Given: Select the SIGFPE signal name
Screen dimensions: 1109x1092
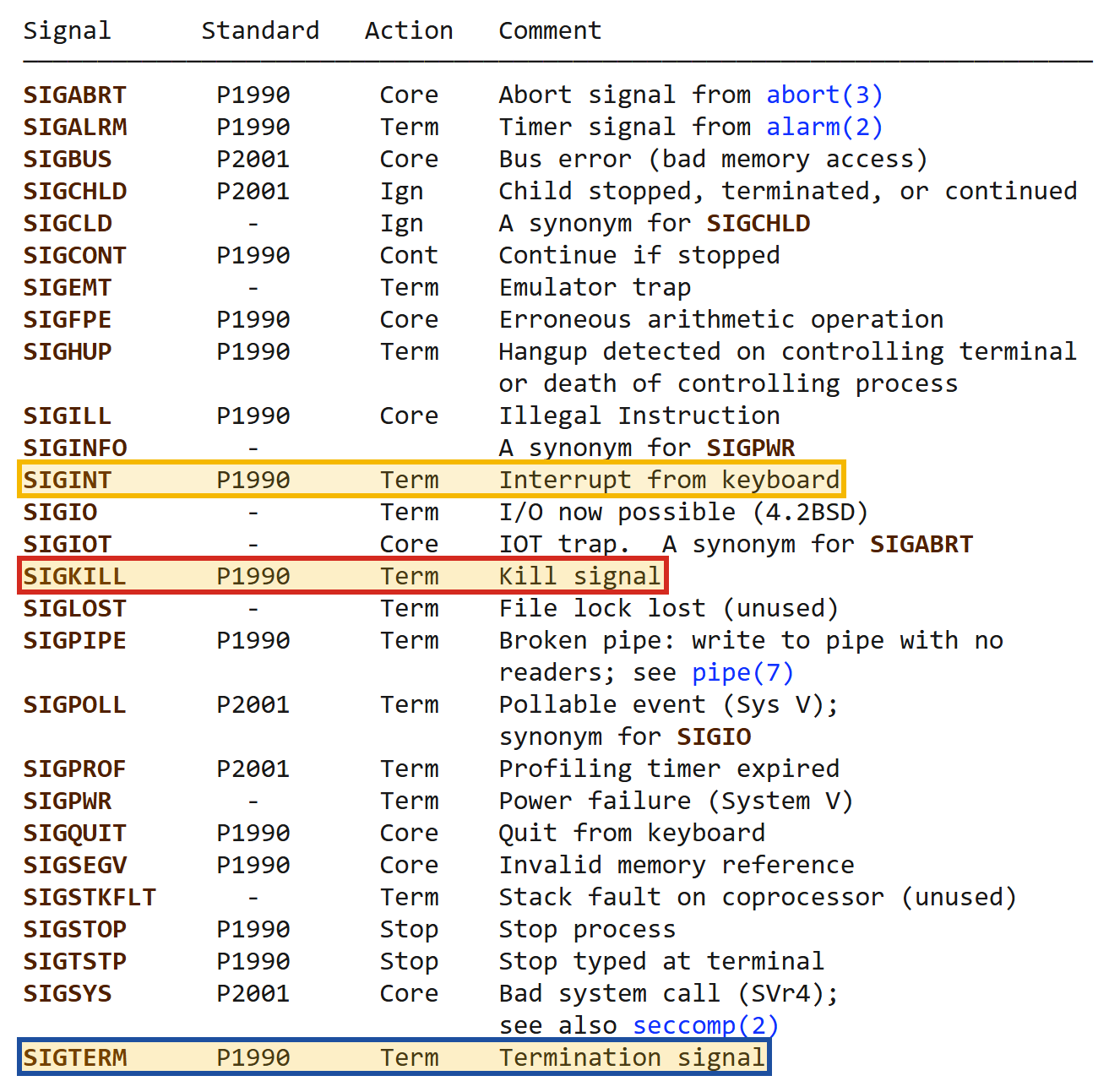Looking at the screenshot, I should point(68,319).
